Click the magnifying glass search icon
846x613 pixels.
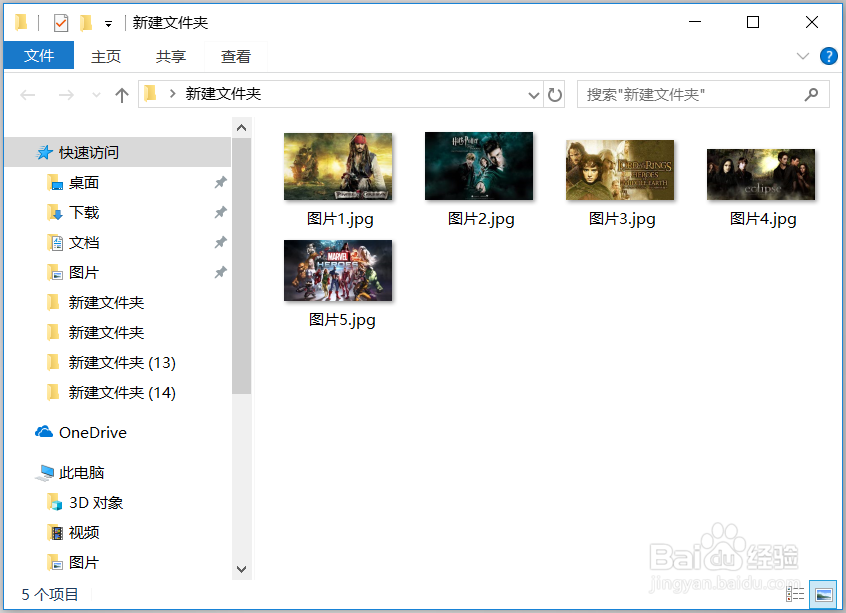click(811, 95)
